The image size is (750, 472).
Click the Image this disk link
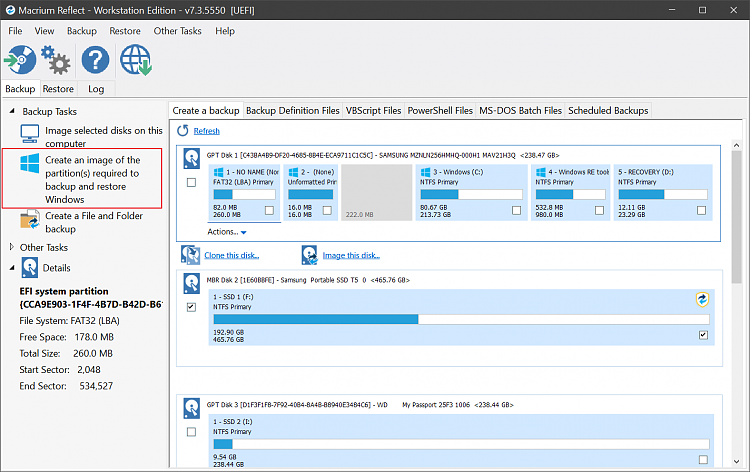pyautogui.click(x=351, y=255)
